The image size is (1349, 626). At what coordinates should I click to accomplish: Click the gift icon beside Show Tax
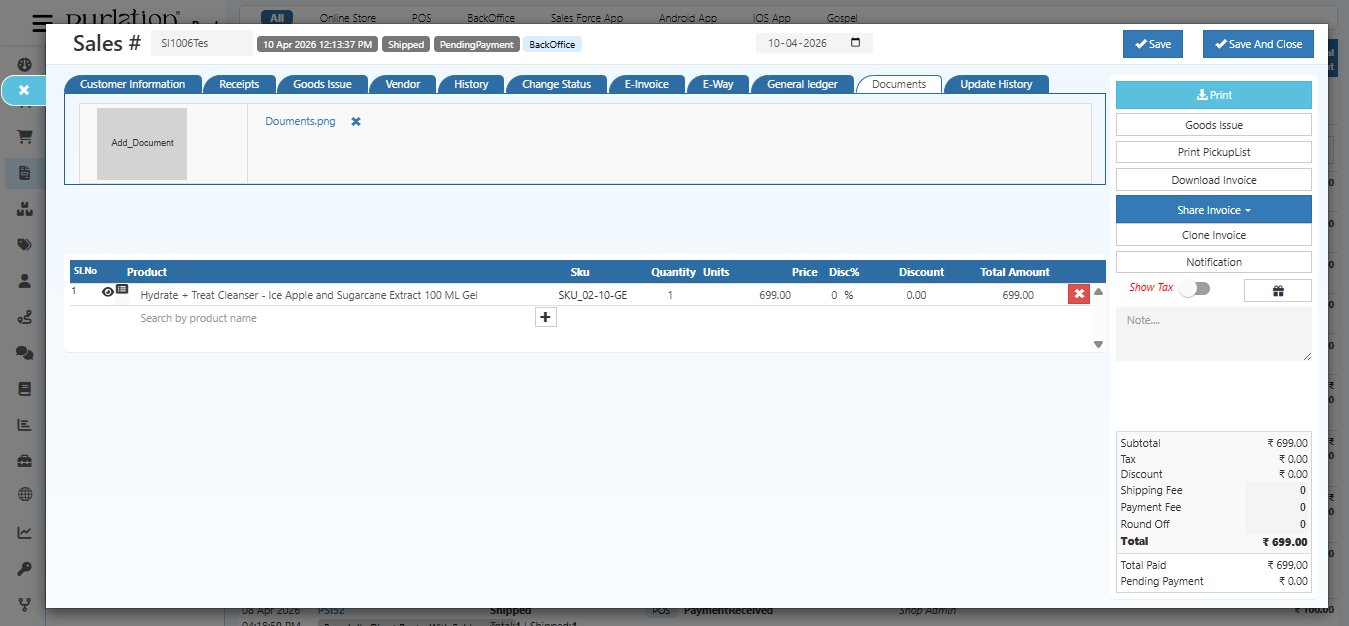[1277, 290]
